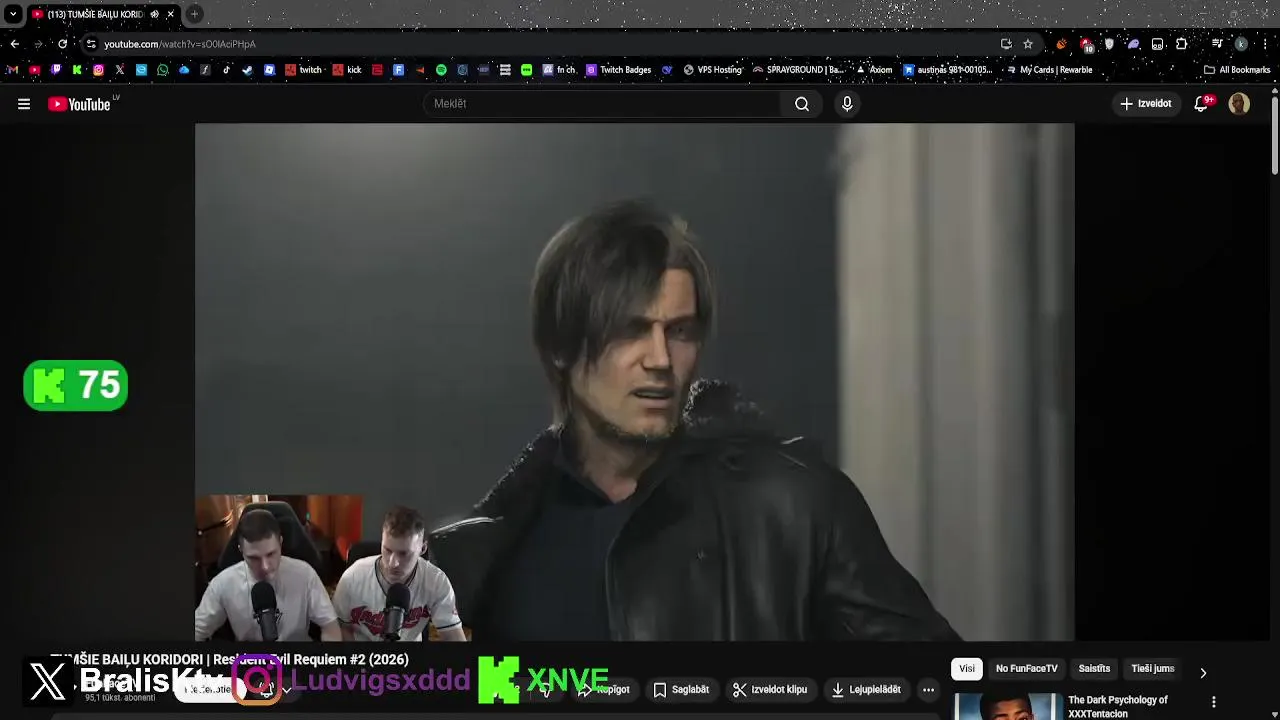Go back with browser back arrow

pos(14,44)
